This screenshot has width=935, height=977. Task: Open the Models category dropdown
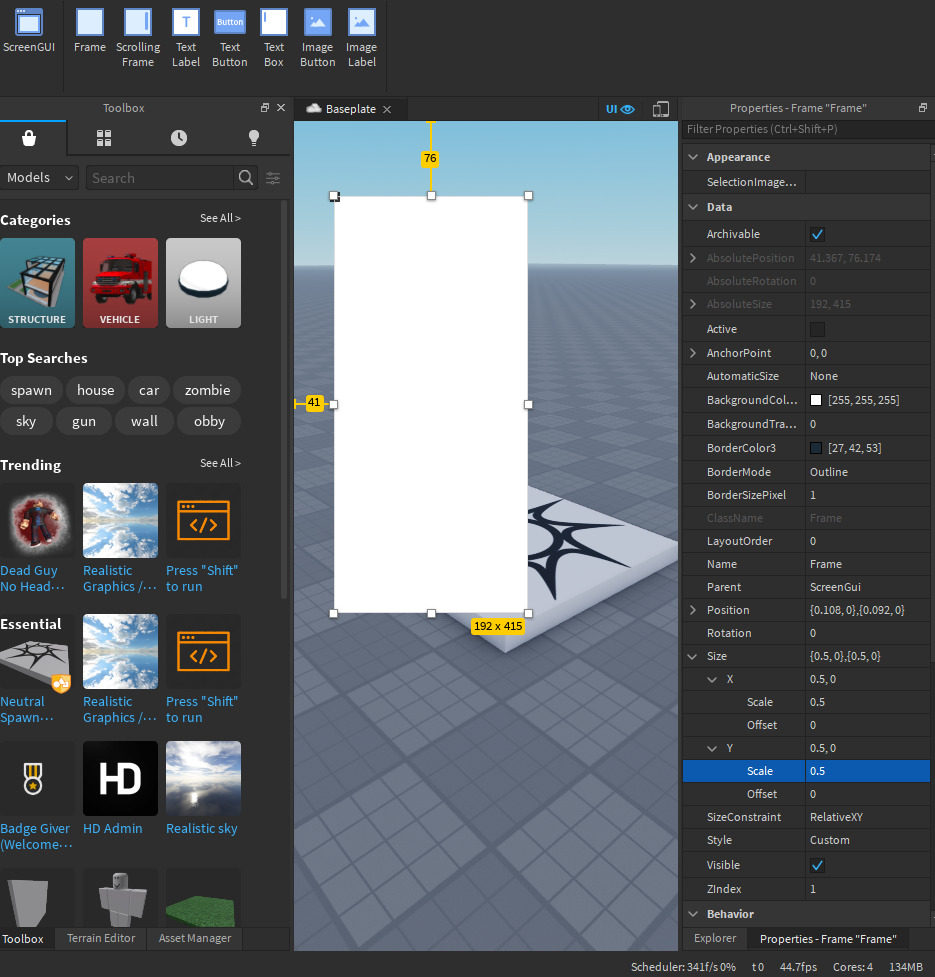tap(39, 178)
